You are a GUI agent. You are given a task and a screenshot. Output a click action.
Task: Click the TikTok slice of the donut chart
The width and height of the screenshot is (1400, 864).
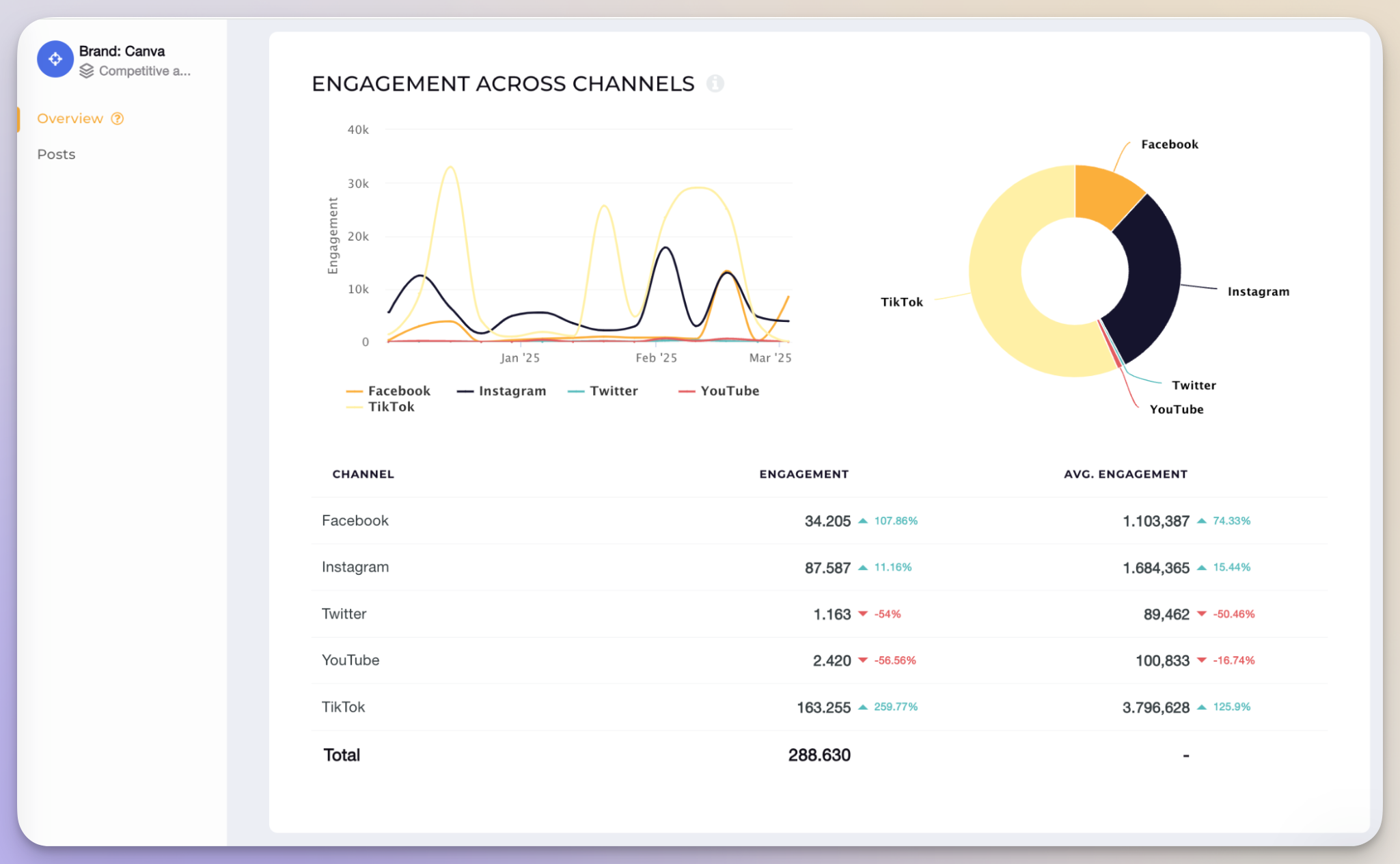pos(998,287)
